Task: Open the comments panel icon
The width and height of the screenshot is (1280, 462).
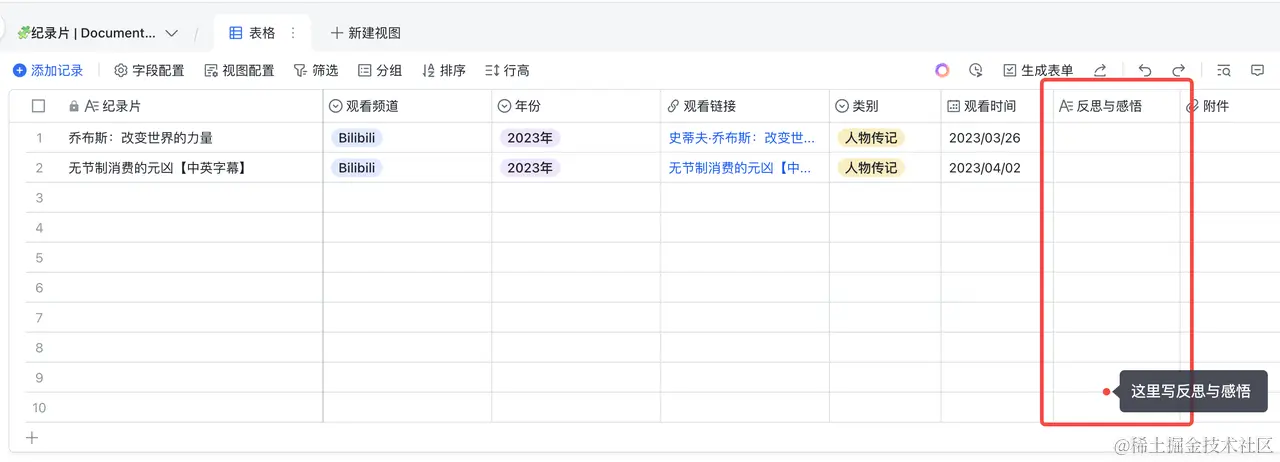Action: (x=1258, y=70)
